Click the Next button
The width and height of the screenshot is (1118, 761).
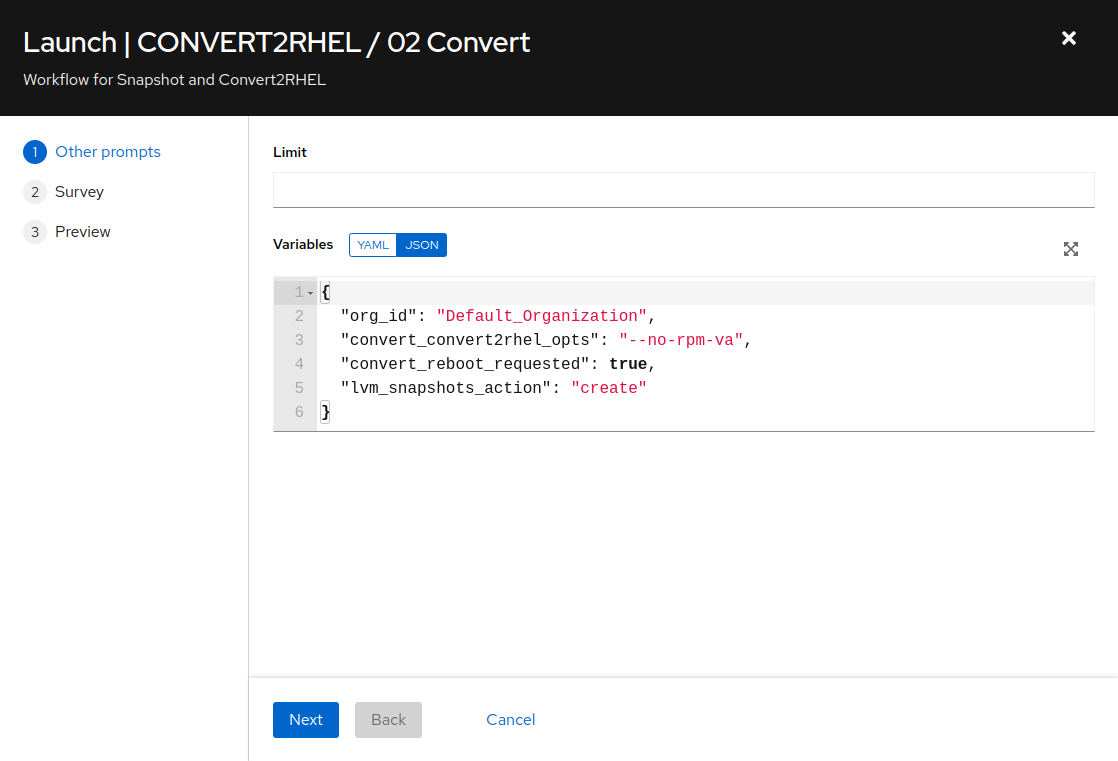coord(306,720)
